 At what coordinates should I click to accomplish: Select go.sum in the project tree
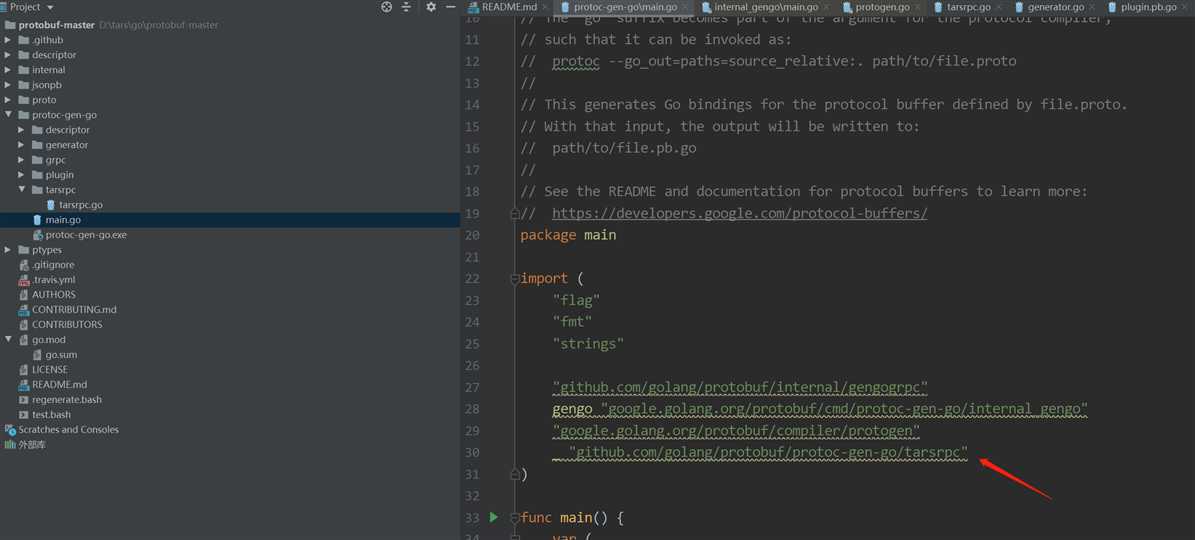pos(61,355)
